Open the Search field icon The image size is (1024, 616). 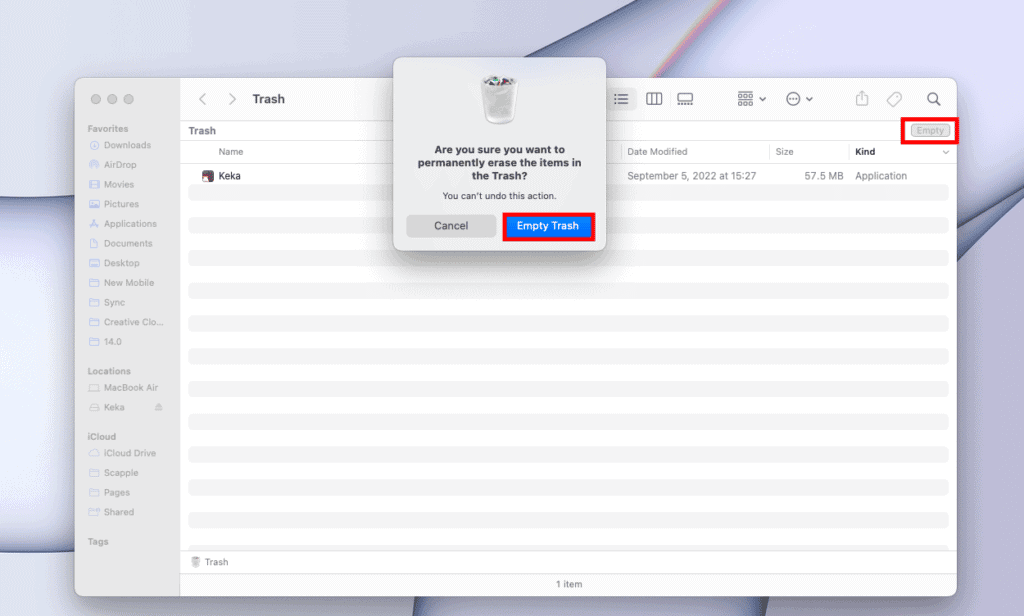point(933,99)
